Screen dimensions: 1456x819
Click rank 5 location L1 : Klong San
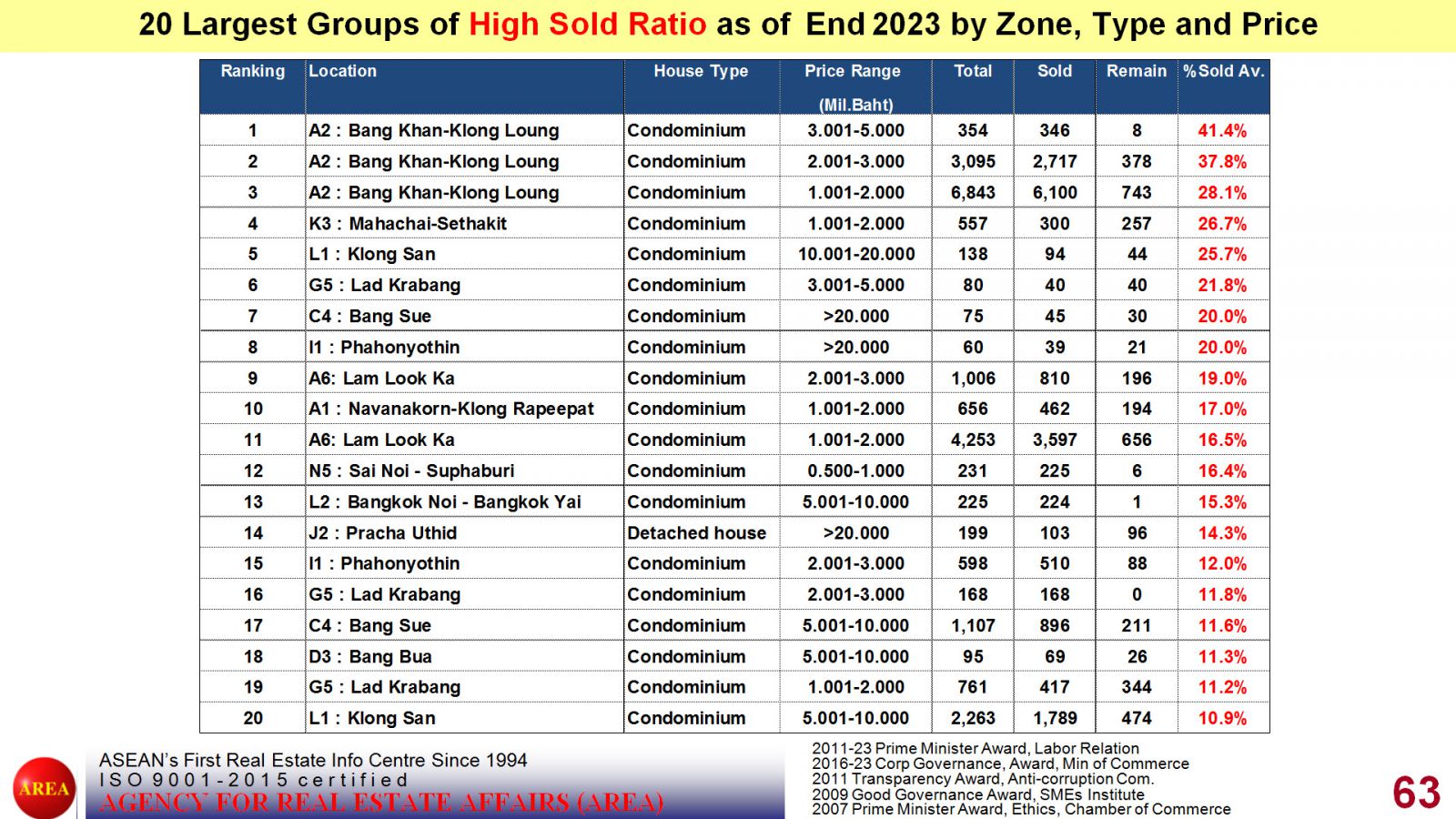coord(372,254)
